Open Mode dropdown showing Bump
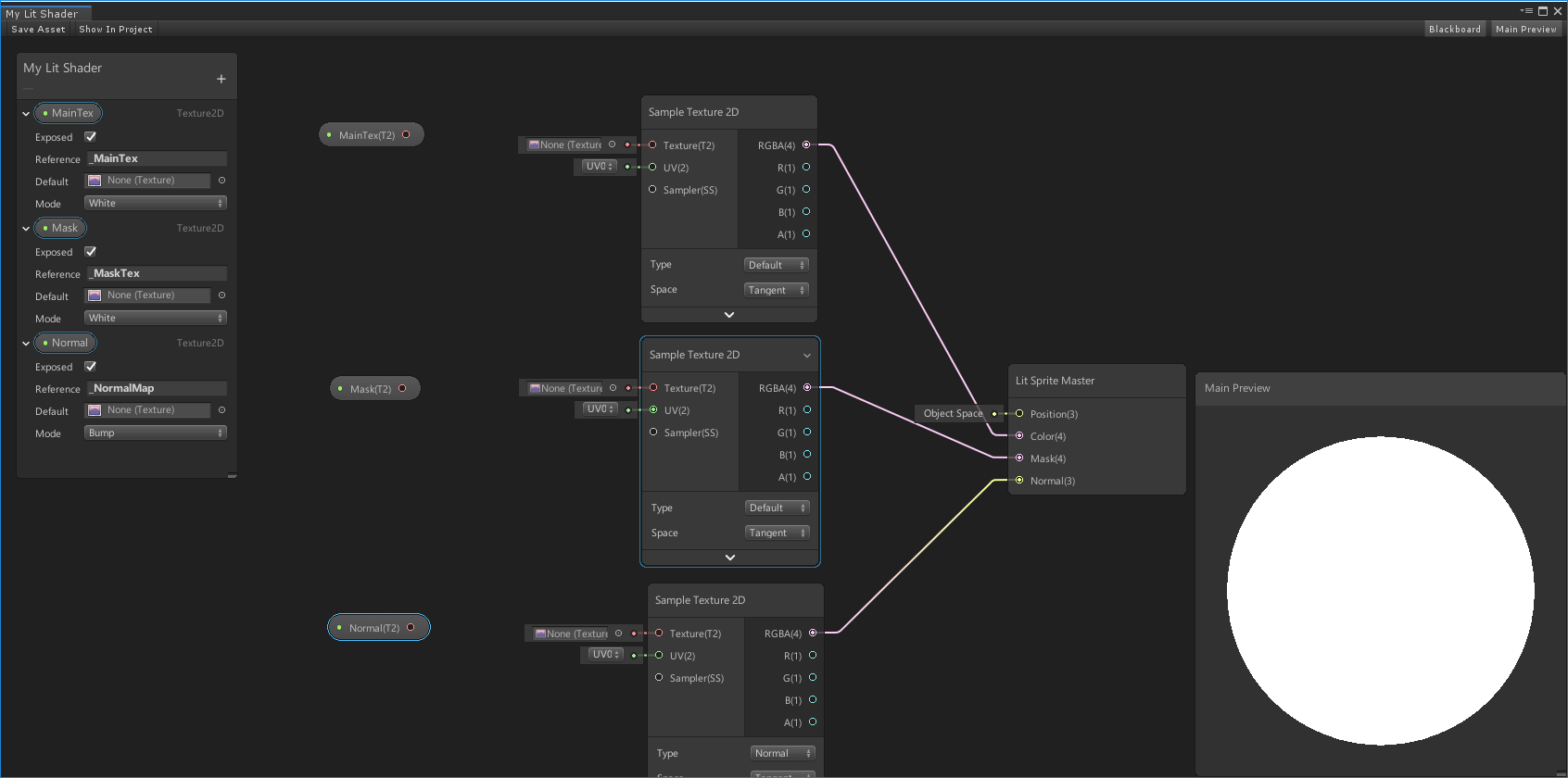The image size is (1568, 778). click(155, 433)
